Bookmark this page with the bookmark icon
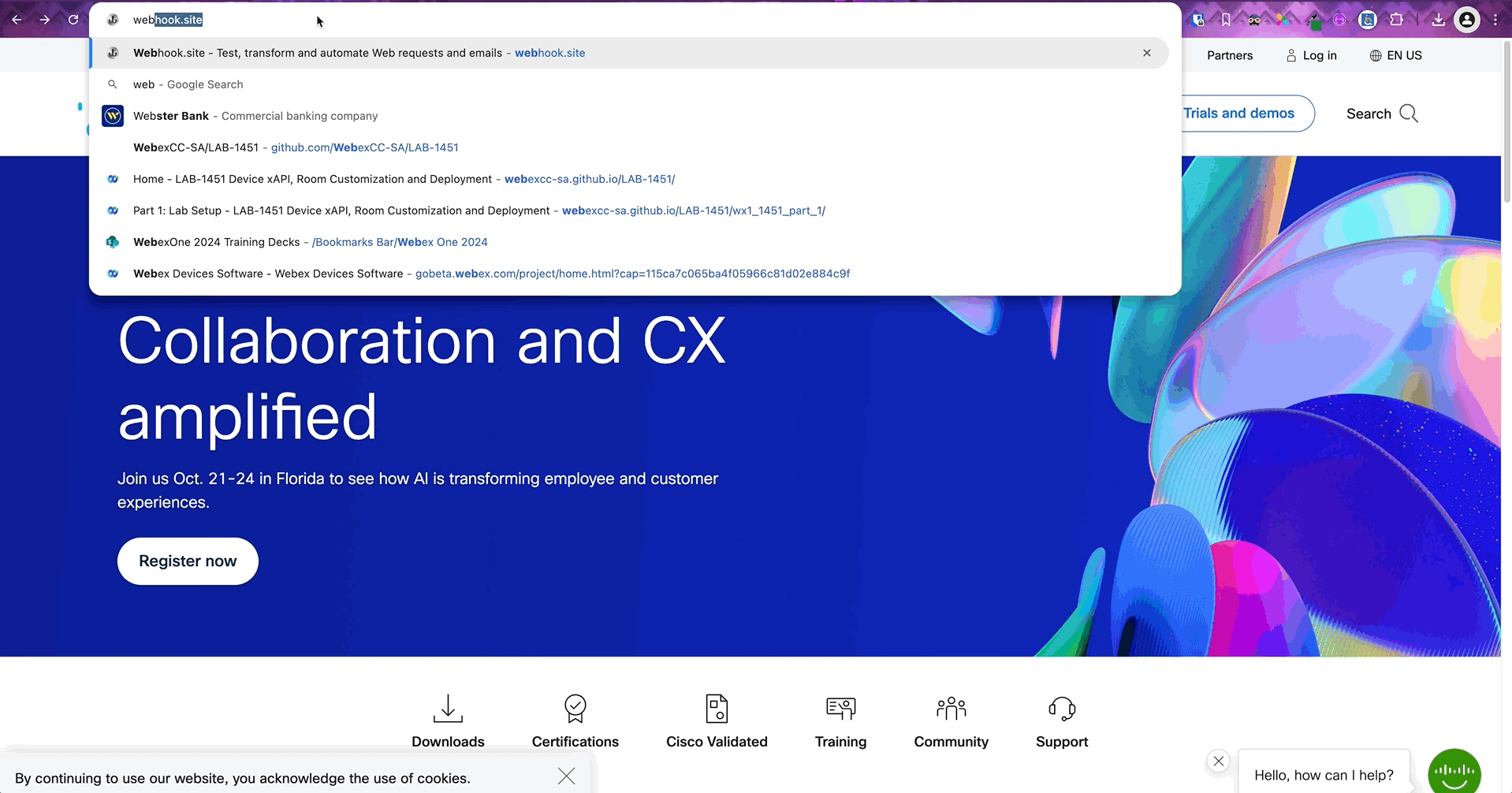 click(1226, 20)
